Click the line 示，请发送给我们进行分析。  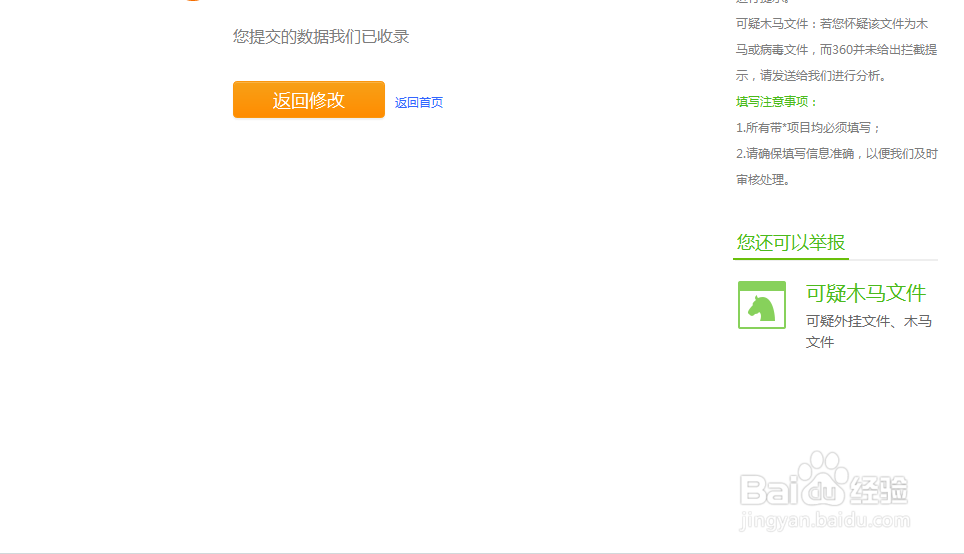click(x=813, y=76)
